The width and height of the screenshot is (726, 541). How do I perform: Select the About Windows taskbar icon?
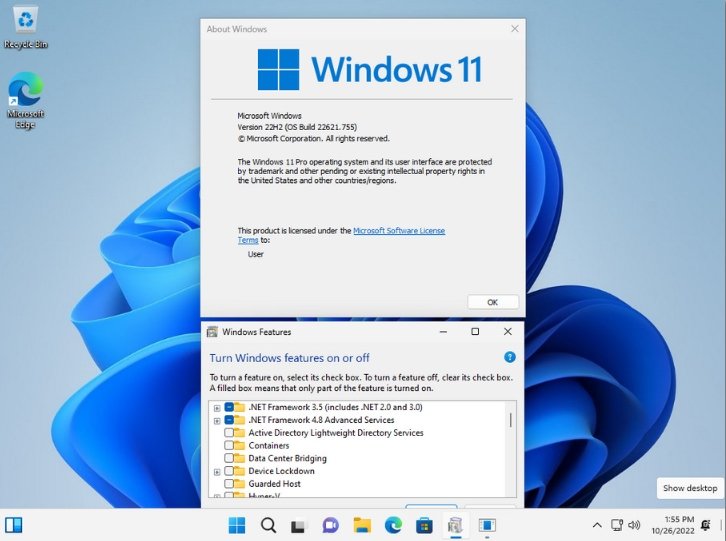pos(487,525)
